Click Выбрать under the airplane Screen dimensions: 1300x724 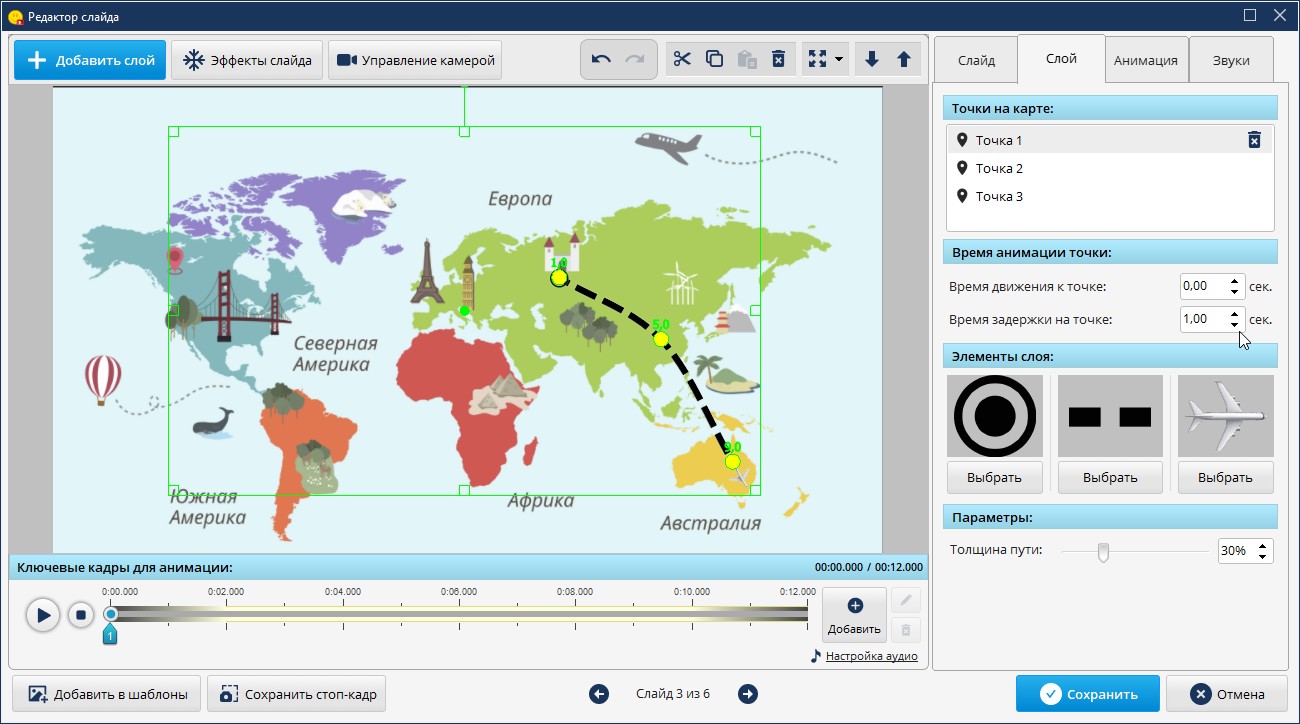point(1226,477)
